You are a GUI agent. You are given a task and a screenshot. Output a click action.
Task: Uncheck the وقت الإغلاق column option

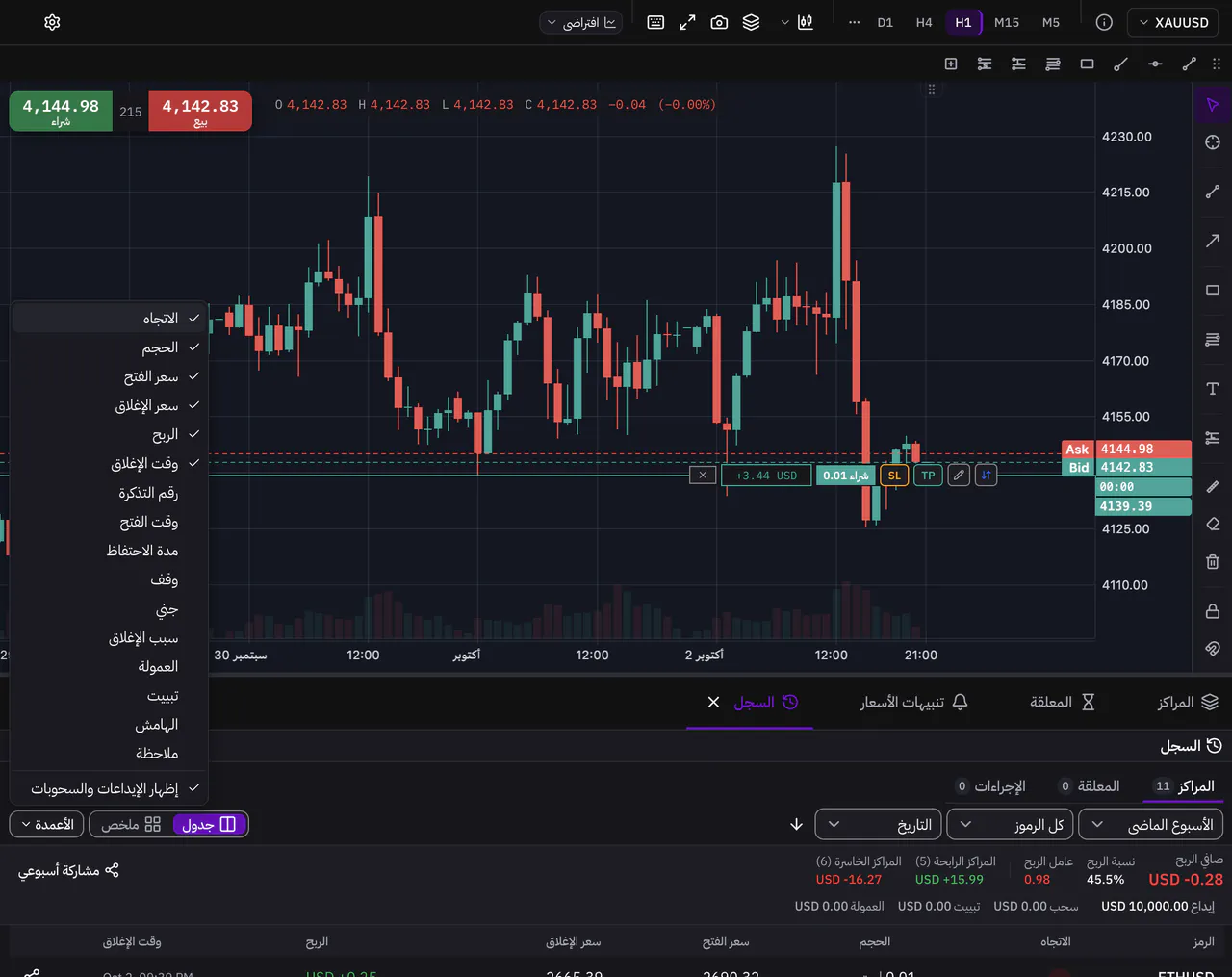point(110,463)
